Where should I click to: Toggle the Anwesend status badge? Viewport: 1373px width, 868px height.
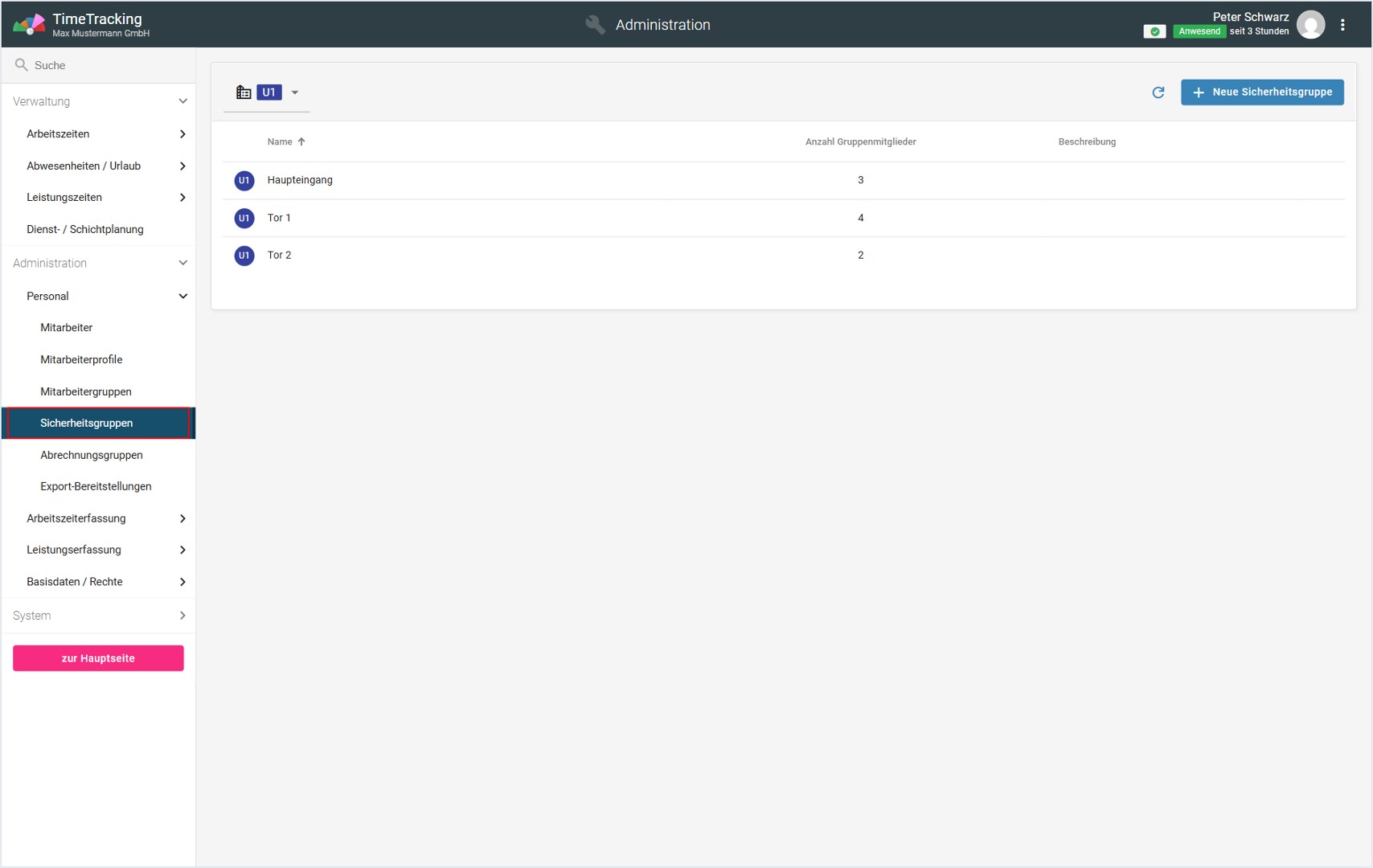1199,31
